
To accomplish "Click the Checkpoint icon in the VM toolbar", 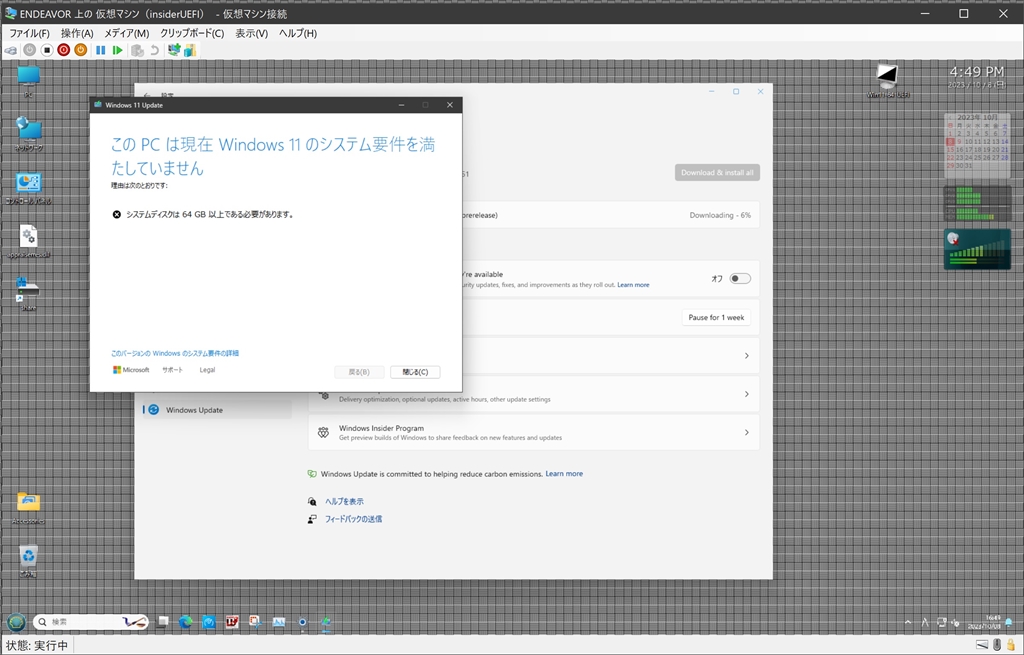I will pyautogui.click(x=137, y=50).
